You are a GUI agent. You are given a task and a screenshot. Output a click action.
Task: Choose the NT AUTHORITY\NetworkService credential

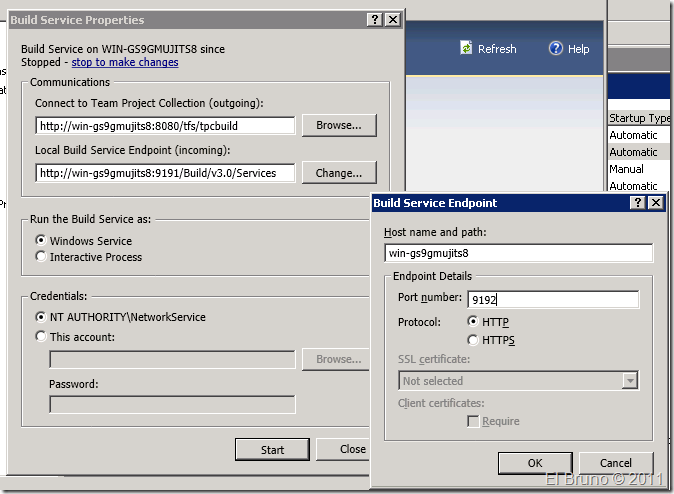(41, 317)
